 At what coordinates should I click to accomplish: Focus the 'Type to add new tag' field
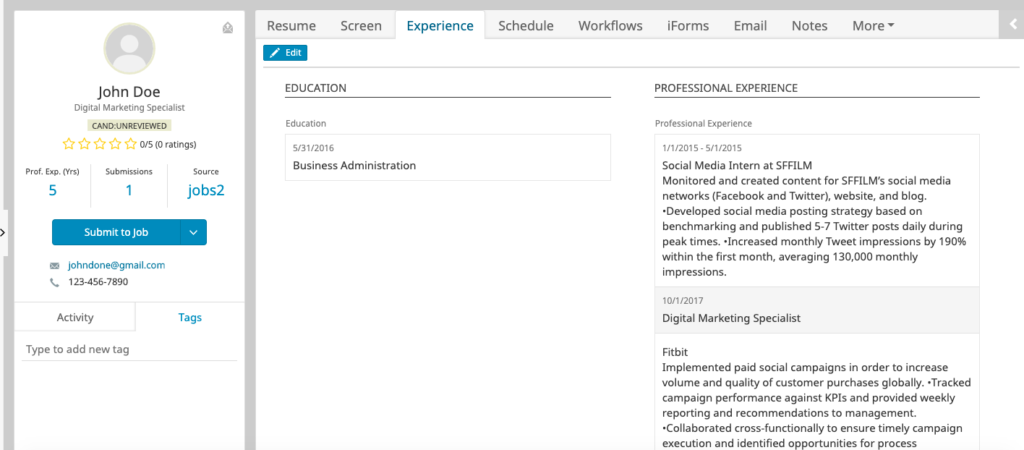(x=130, y=350)
